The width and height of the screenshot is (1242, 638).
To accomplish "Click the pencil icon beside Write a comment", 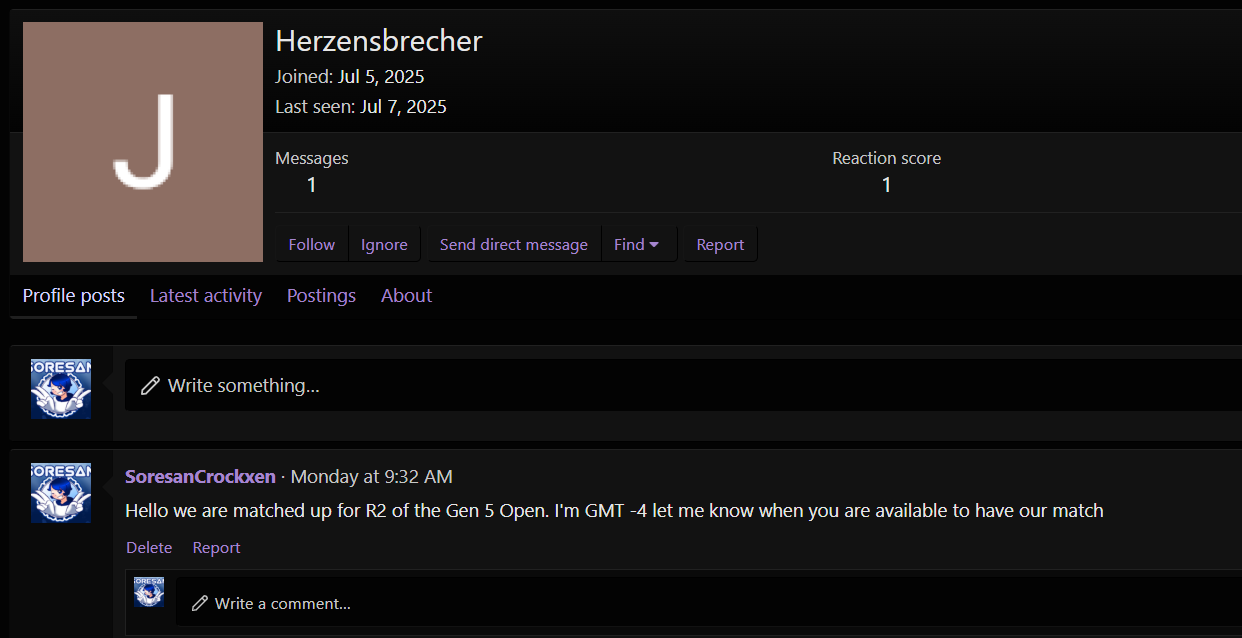I will pyautogui.click(x=200, y=603).
